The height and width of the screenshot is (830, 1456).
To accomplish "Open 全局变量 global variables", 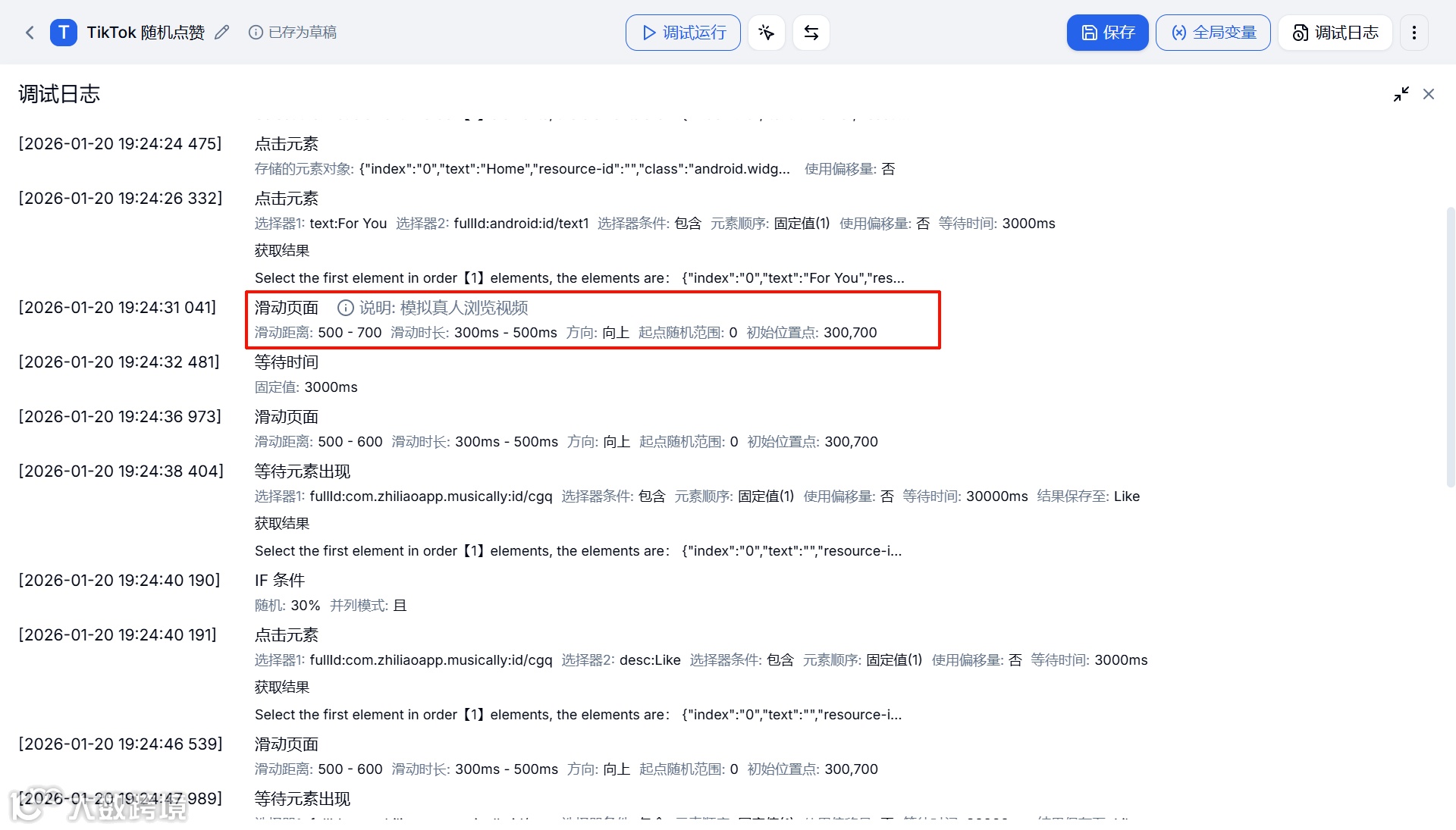I will pos(1213,33).
